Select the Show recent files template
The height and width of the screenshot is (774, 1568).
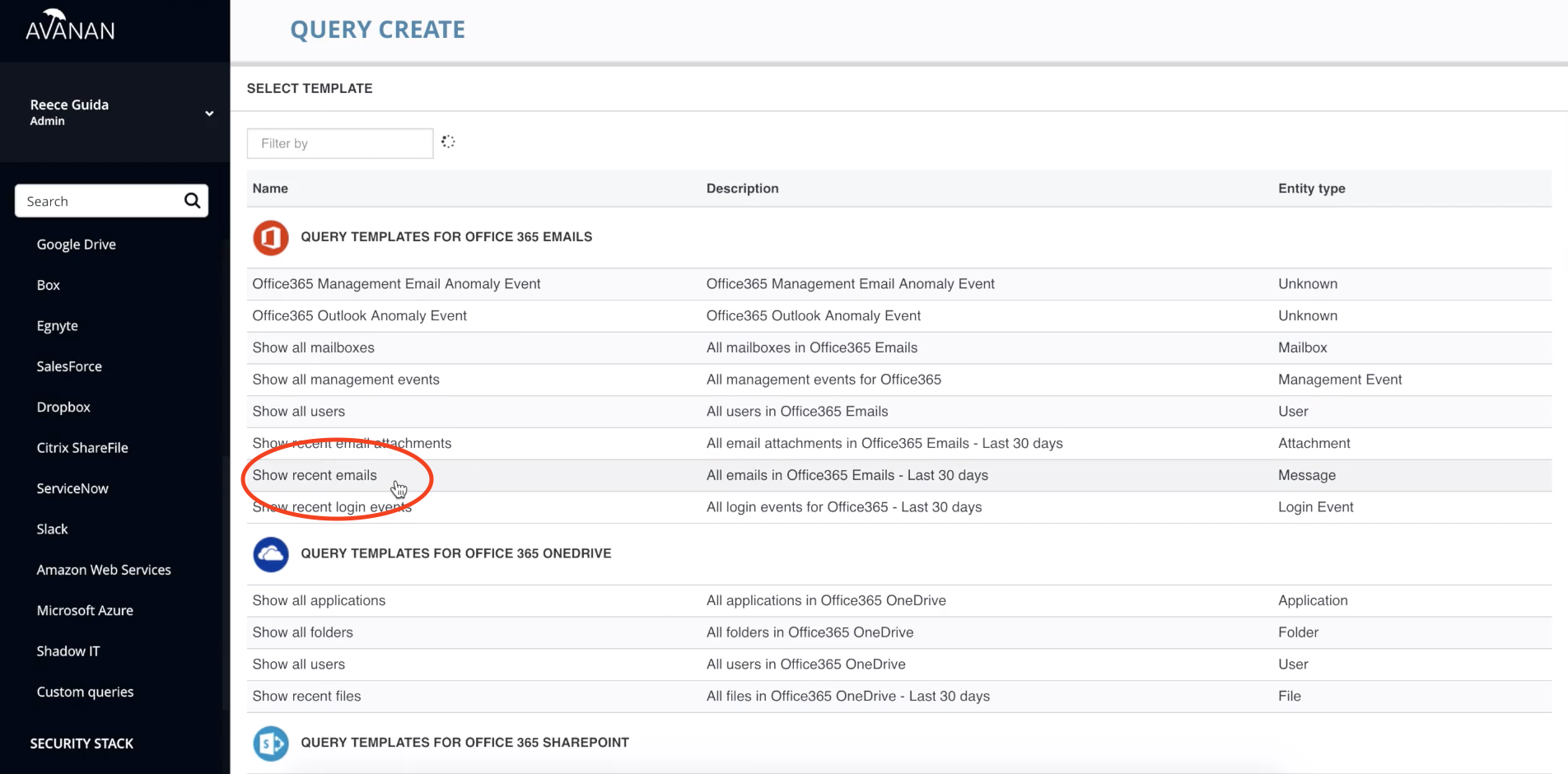coord(306,697)
